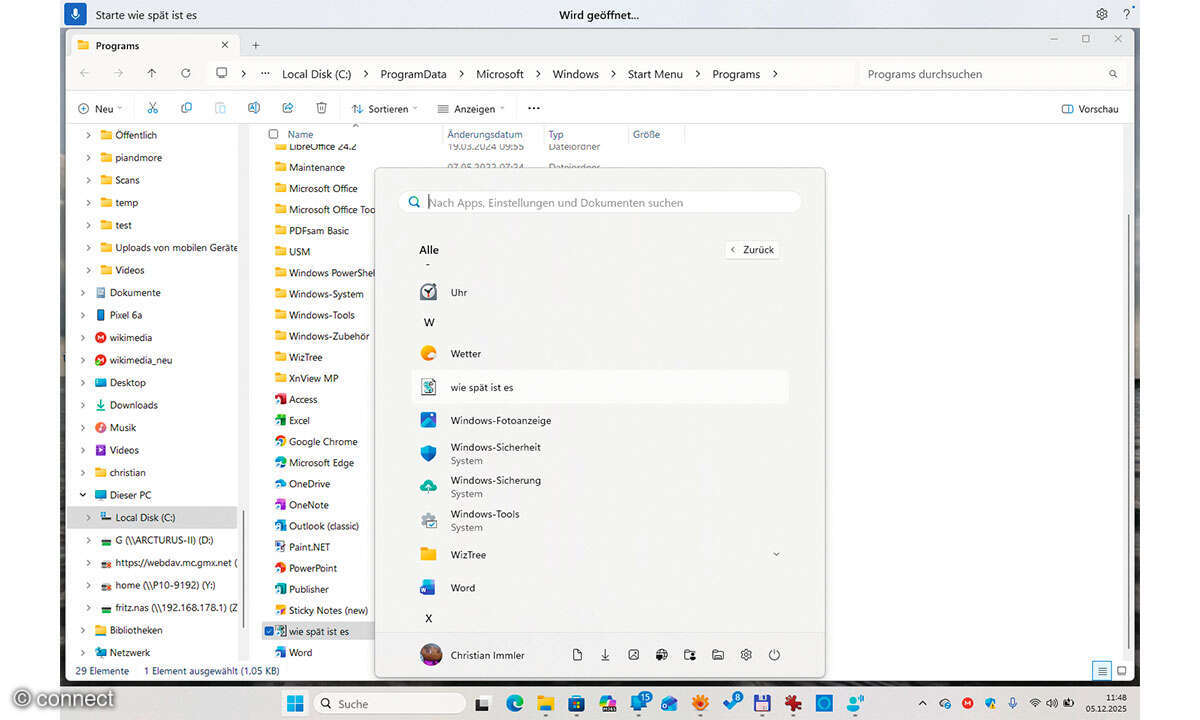Open the Sortieren dropdown

(x=383, y=107)
